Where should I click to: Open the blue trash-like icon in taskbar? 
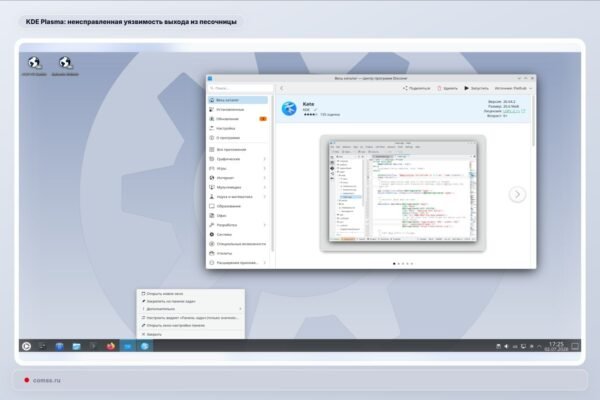point(59,346)
